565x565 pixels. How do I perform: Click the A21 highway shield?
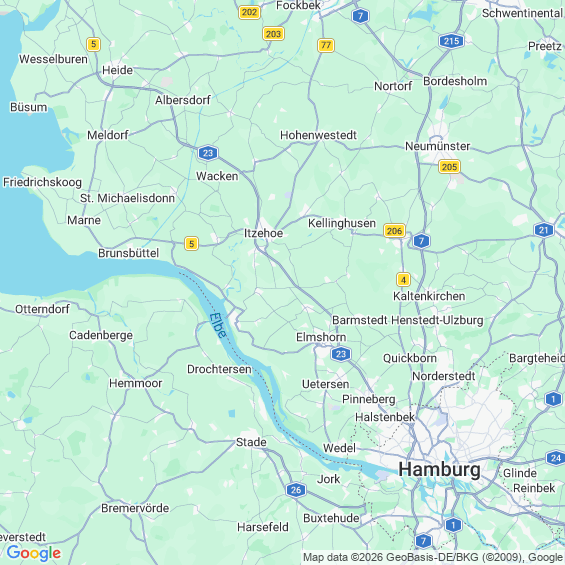coord(544,230)
